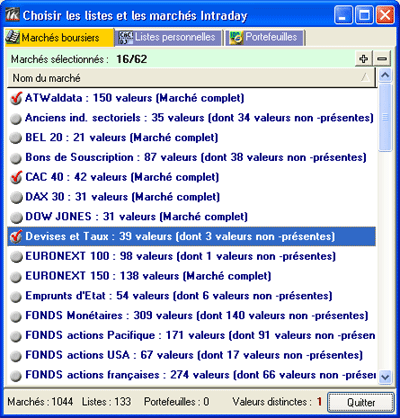The height and width of the screenshot is (418, 400).
Task: Close the Intraday window
Action: [x=385, y=15]
